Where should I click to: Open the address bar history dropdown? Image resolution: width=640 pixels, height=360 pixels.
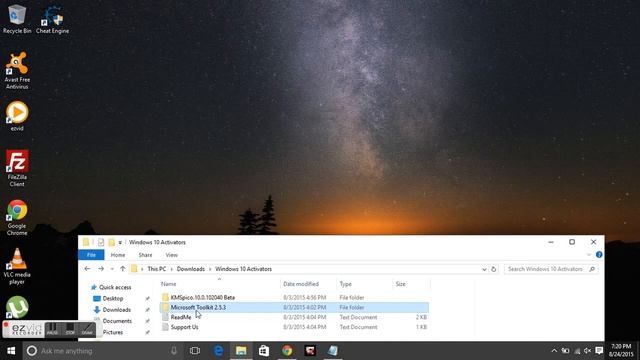pyautogui.click(x=484, y=269)
